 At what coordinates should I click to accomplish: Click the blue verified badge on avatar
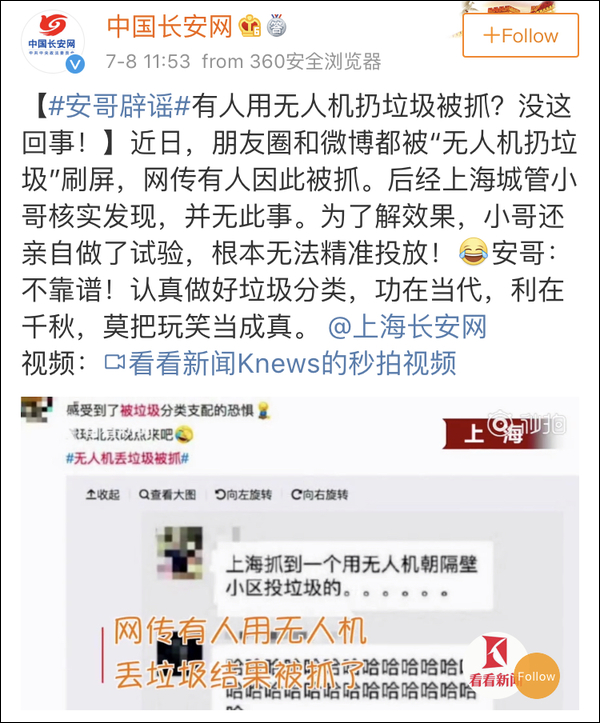(75, 65)
